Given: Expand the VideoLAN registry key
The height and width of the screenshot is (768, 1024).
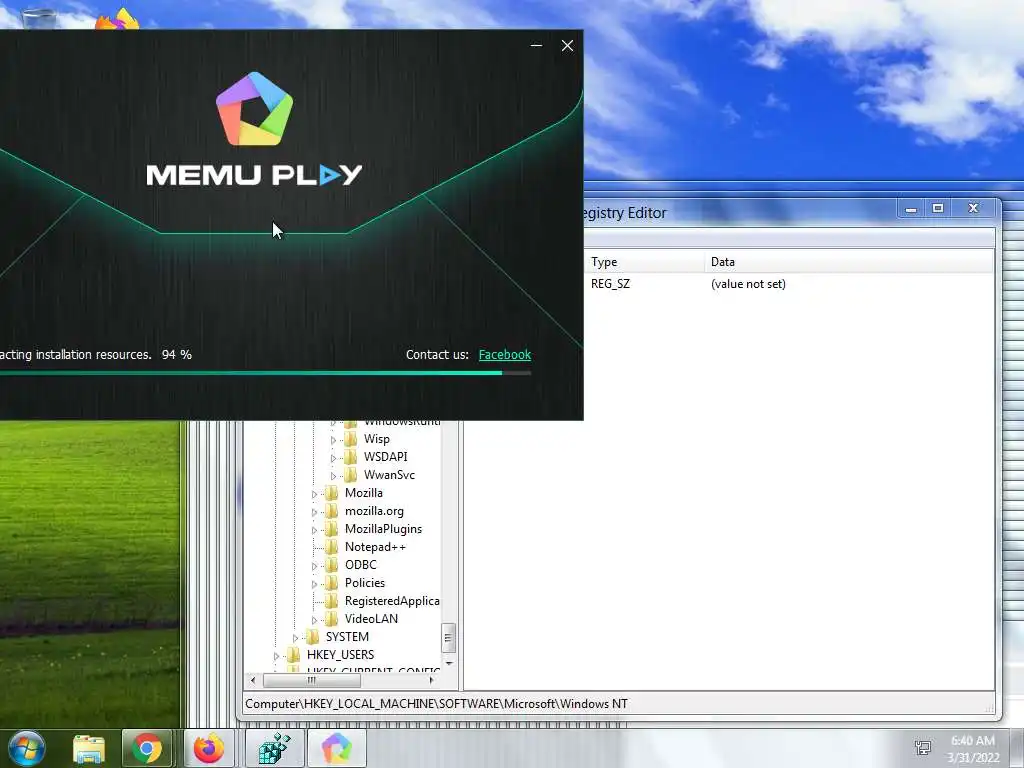Looking at the screenshot, I should [314, 620].
